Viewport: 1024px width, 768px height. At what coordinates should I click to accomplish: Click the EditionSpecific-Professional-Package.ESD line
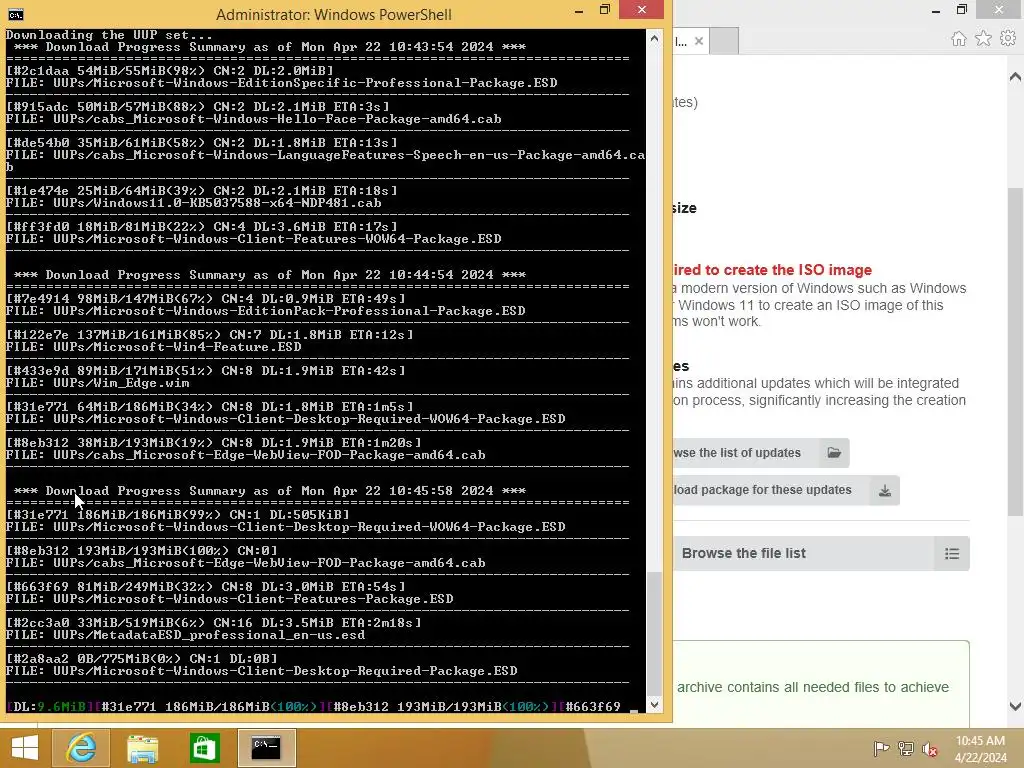pyautogui.click(x=281, y=83)
